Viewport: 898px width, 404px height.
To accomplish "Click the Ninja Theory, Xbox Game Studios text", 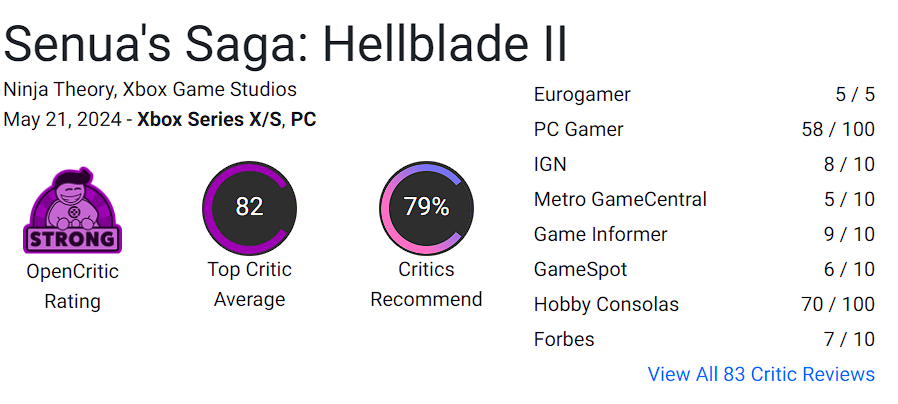I will click(150, 89).
